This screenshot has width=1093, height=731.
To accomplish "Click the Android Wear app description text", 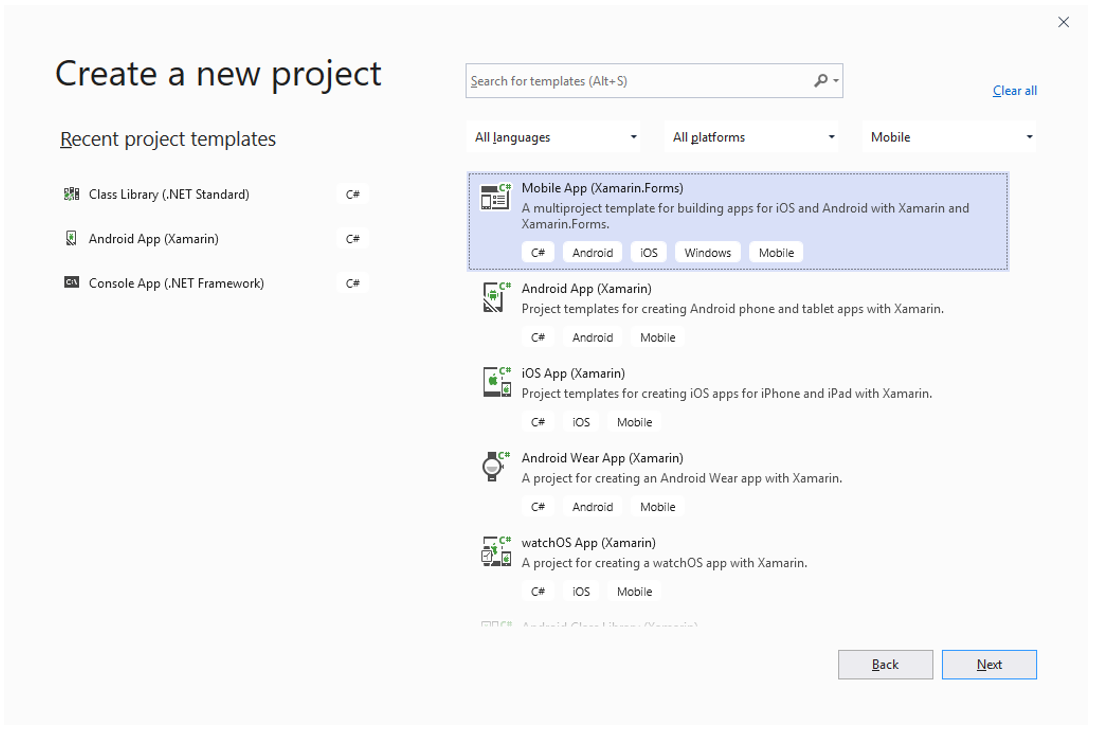I will [x=682, y=478].
